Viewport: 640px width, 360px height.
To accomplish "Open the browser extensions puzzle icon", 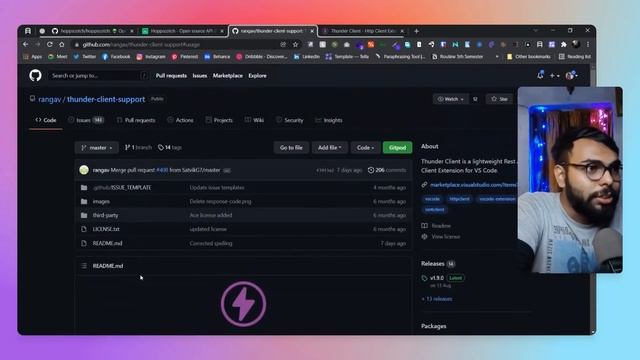I will 564,44.
